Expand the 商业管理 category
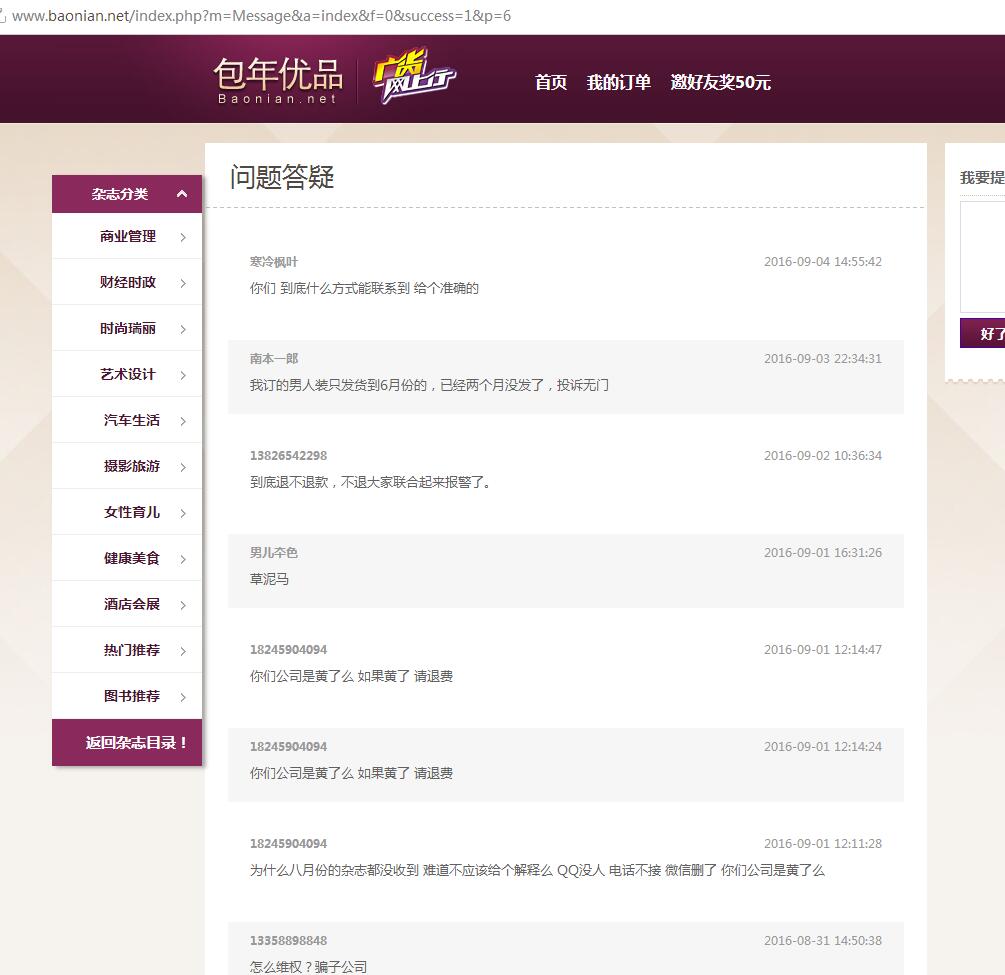 (x=127, y=236)
